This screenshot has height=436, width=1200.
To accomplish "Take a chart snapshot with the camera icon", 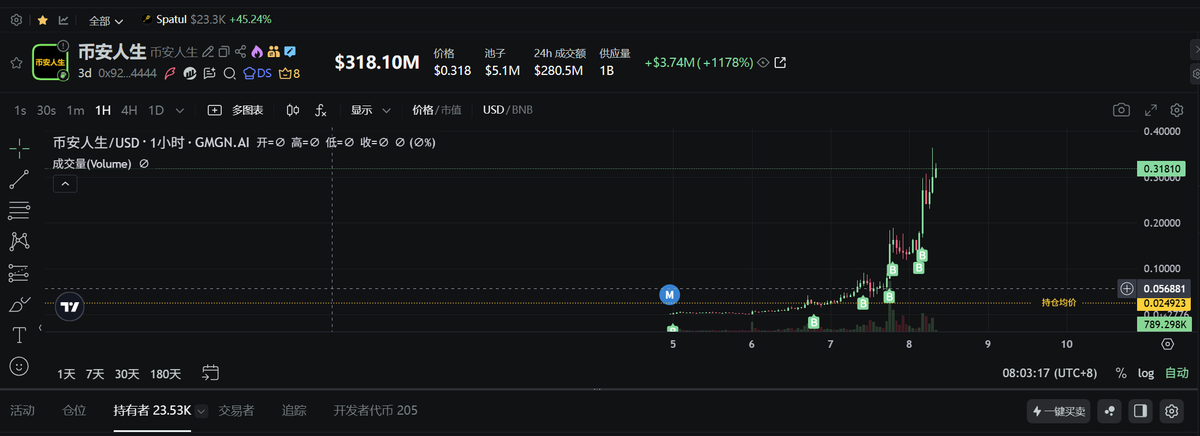I will (x=1122, y=110).
